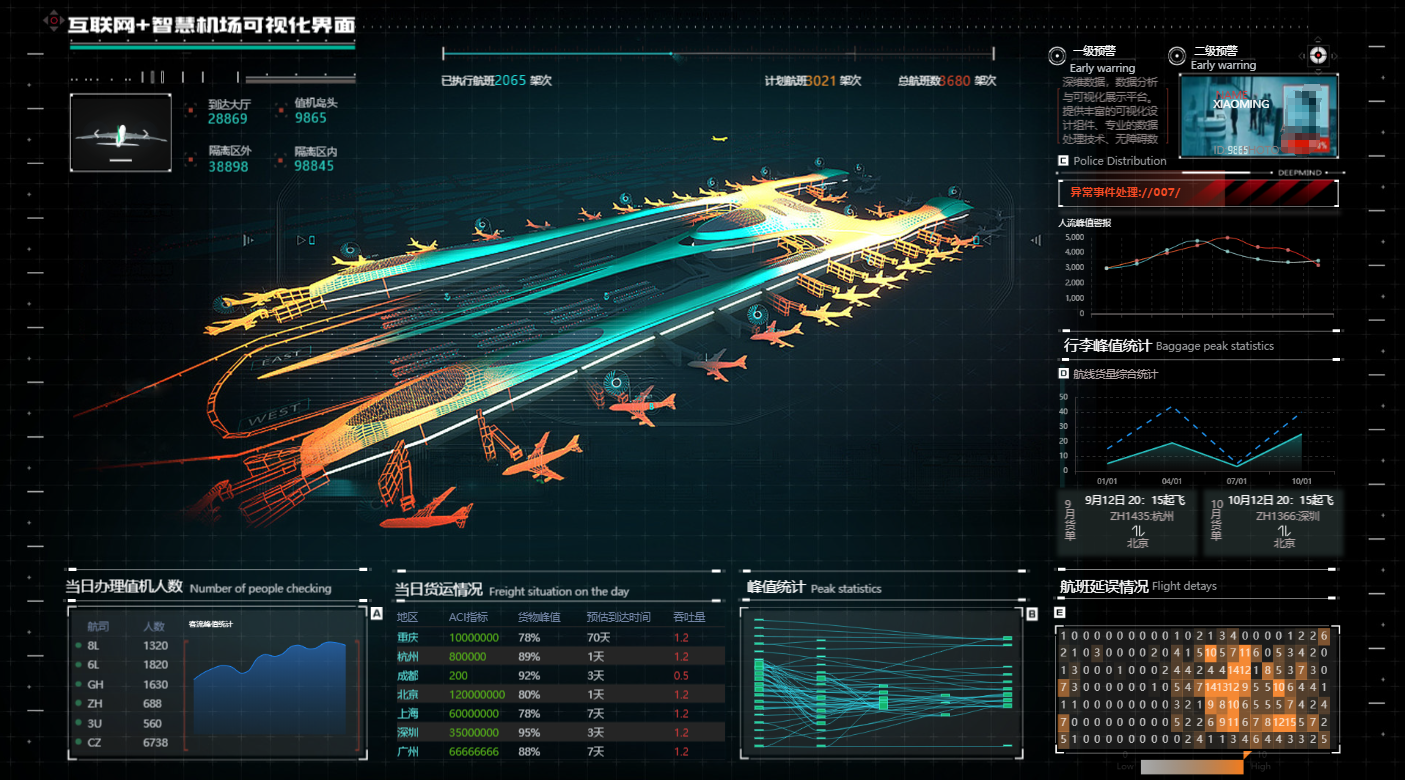Image resolution: width=1405 pixels, height=780 pixels.
Task: Click the Low-High heatmap legend bar
Action: click(1191, 767)
